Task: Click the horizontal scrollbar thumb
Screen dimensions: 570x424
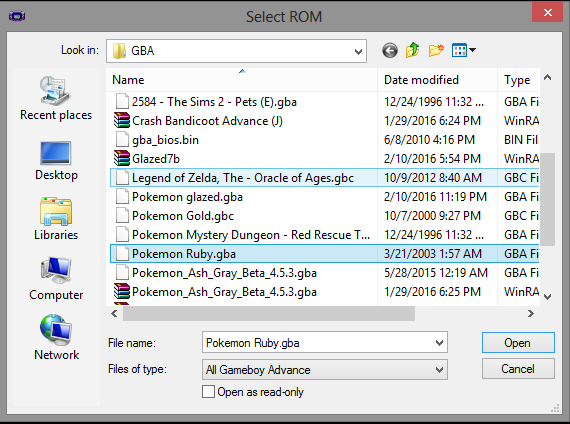Action: tap(269, 313)
